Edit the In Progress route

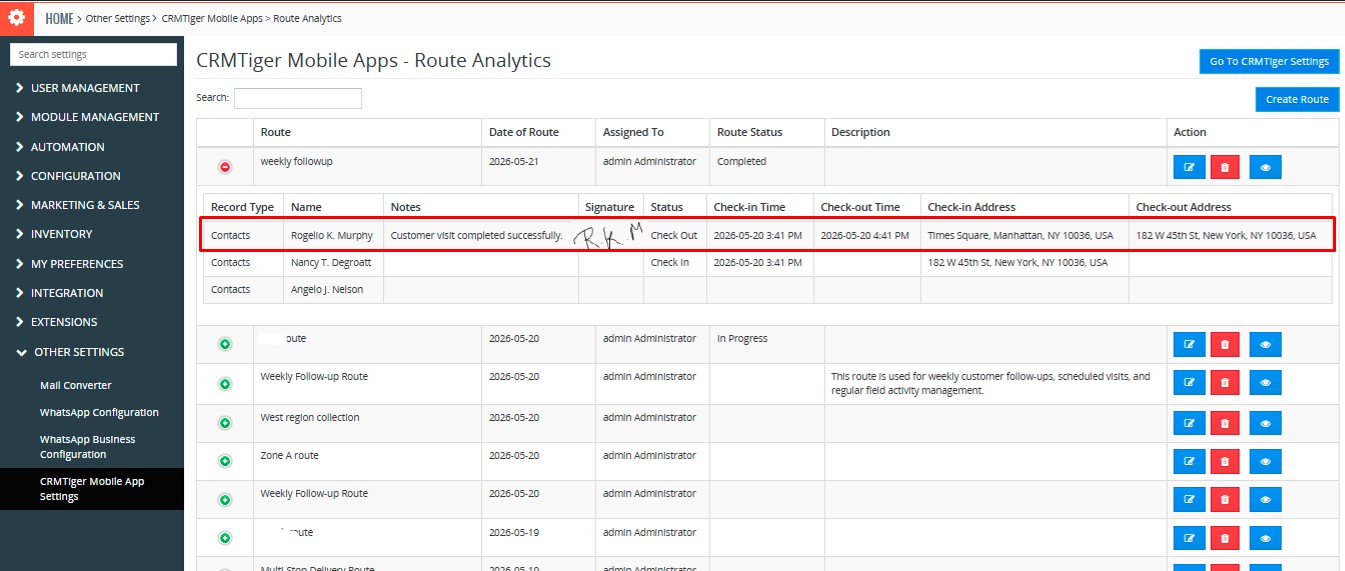(1189, 345)
